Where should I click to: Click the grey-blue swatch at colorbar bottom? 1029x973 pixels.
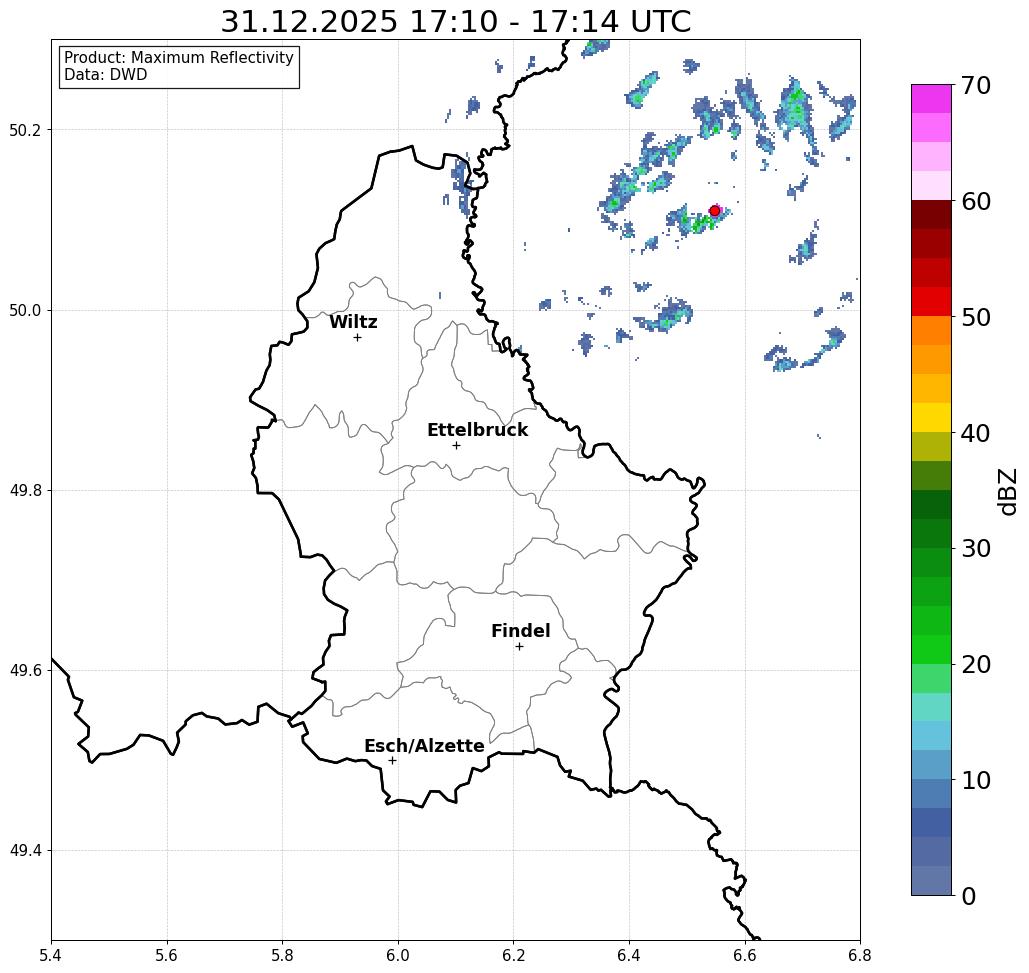coord(931,881)
